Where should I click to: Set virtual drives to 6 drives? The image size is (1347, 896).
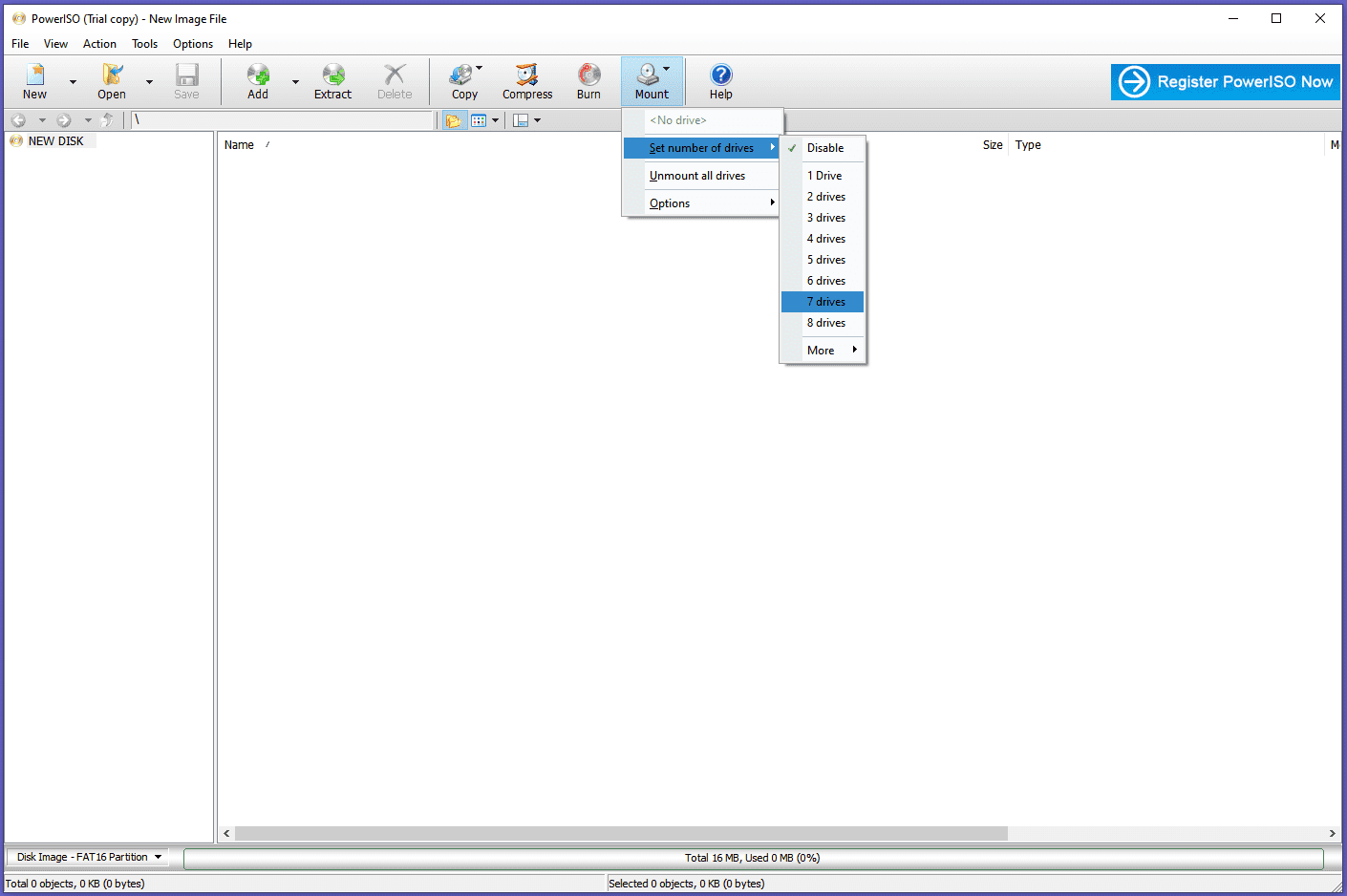click(823, 281)
